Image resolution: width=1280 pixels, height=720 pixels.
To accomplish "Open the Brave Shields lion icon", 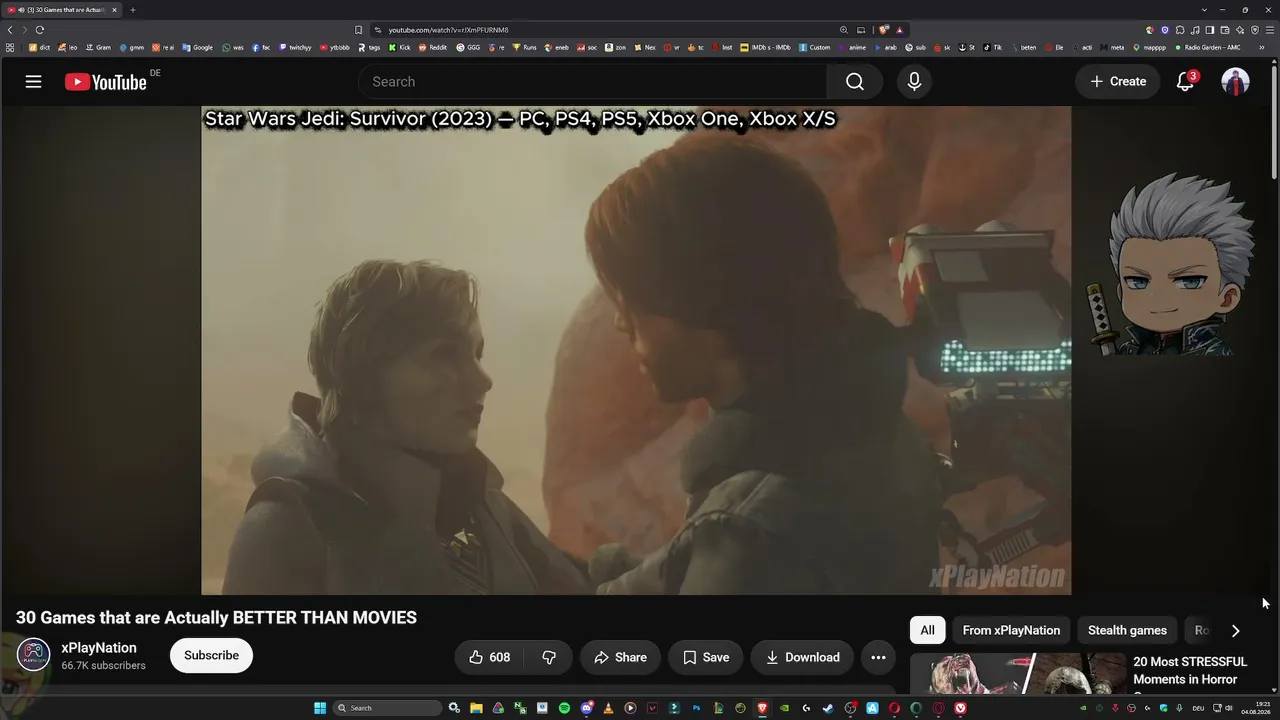I will 885,30.
